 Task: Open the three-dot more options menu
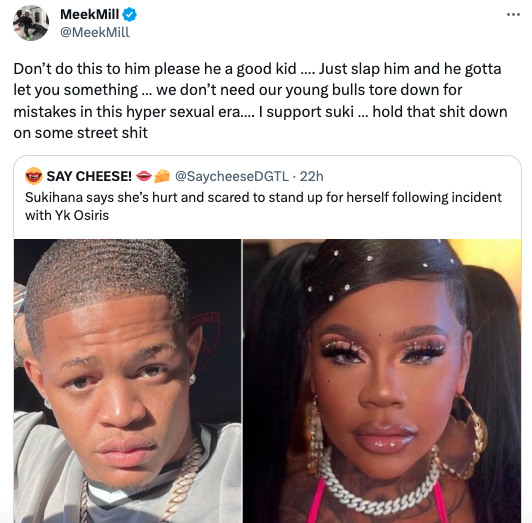pyautogui.click(x=513, y=14)
